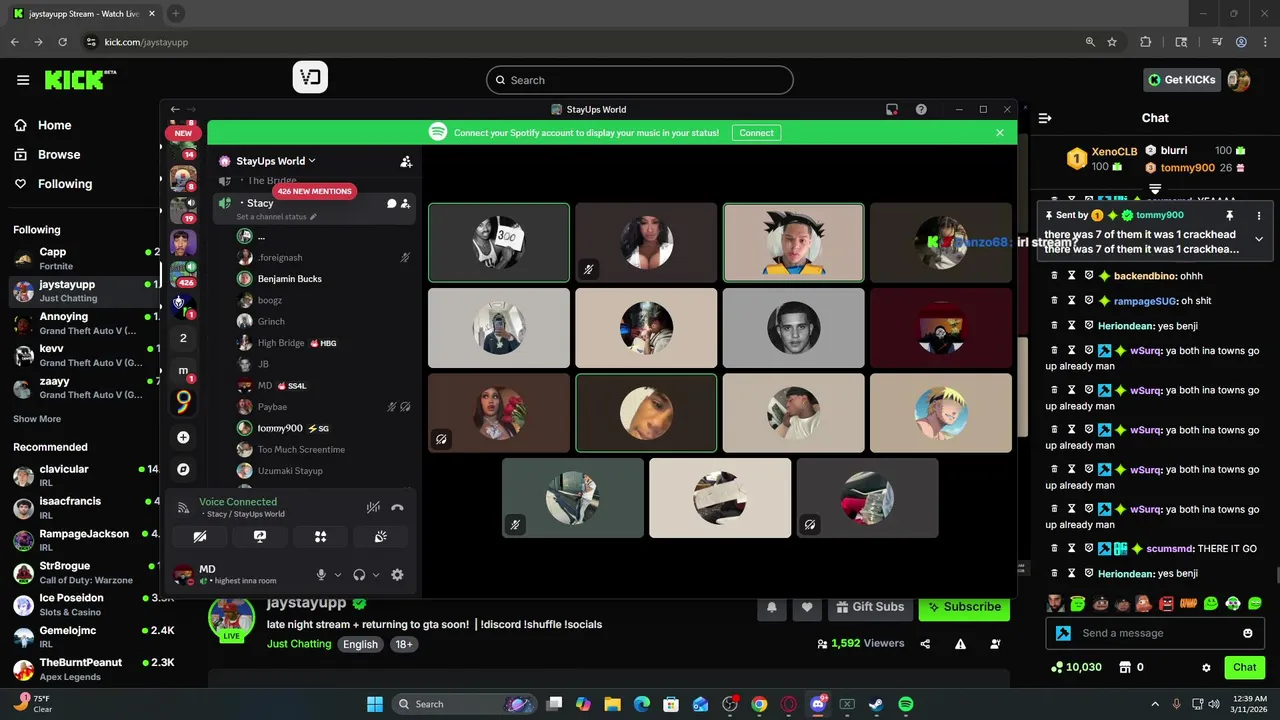This screenshot has width=1280, height=720.
Task: Open chat settings gear
Action: [1206, 667]
